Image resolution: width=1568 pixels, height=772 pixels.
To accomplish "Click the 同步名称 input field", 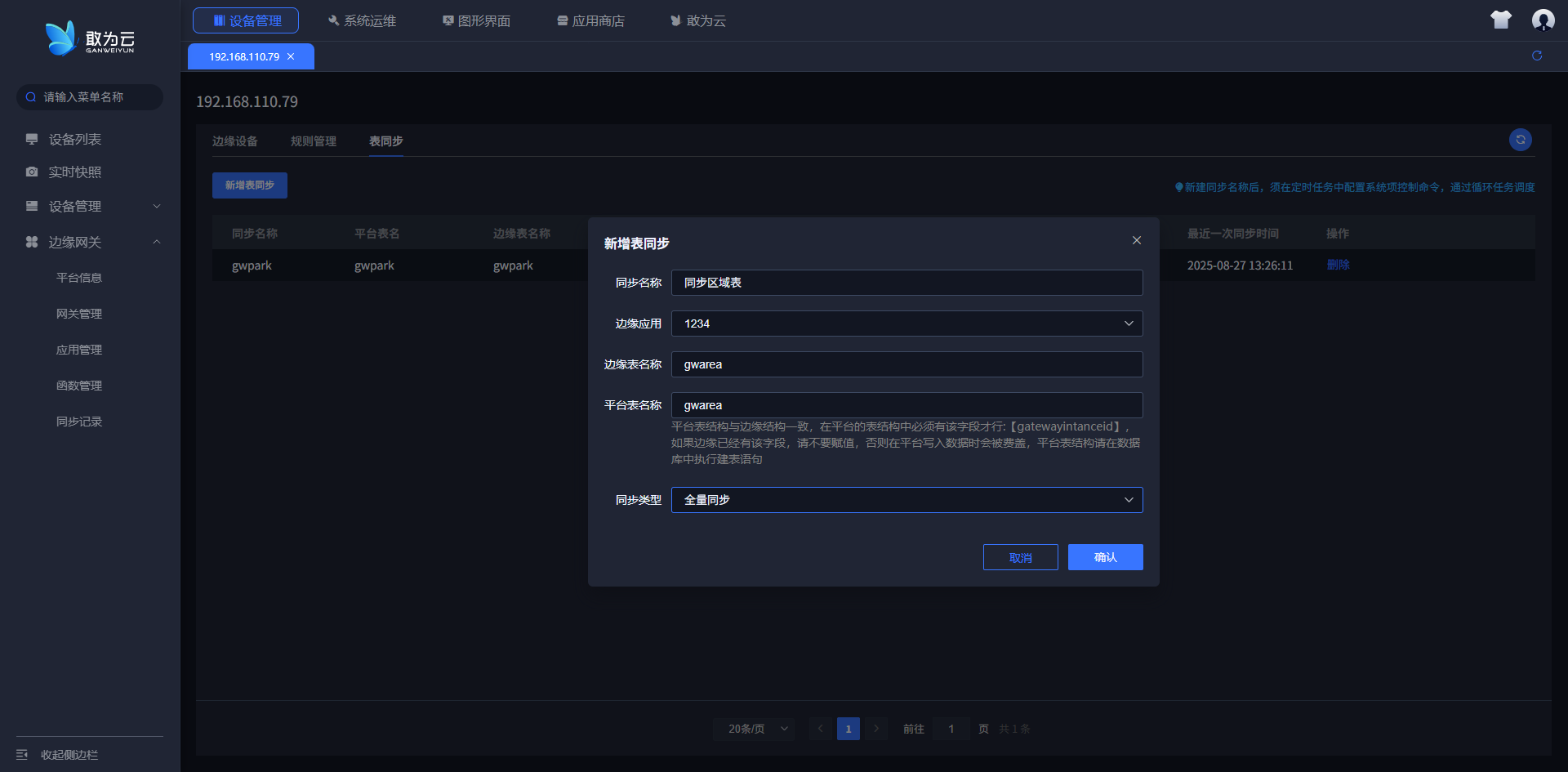I will tap(906, 283).
